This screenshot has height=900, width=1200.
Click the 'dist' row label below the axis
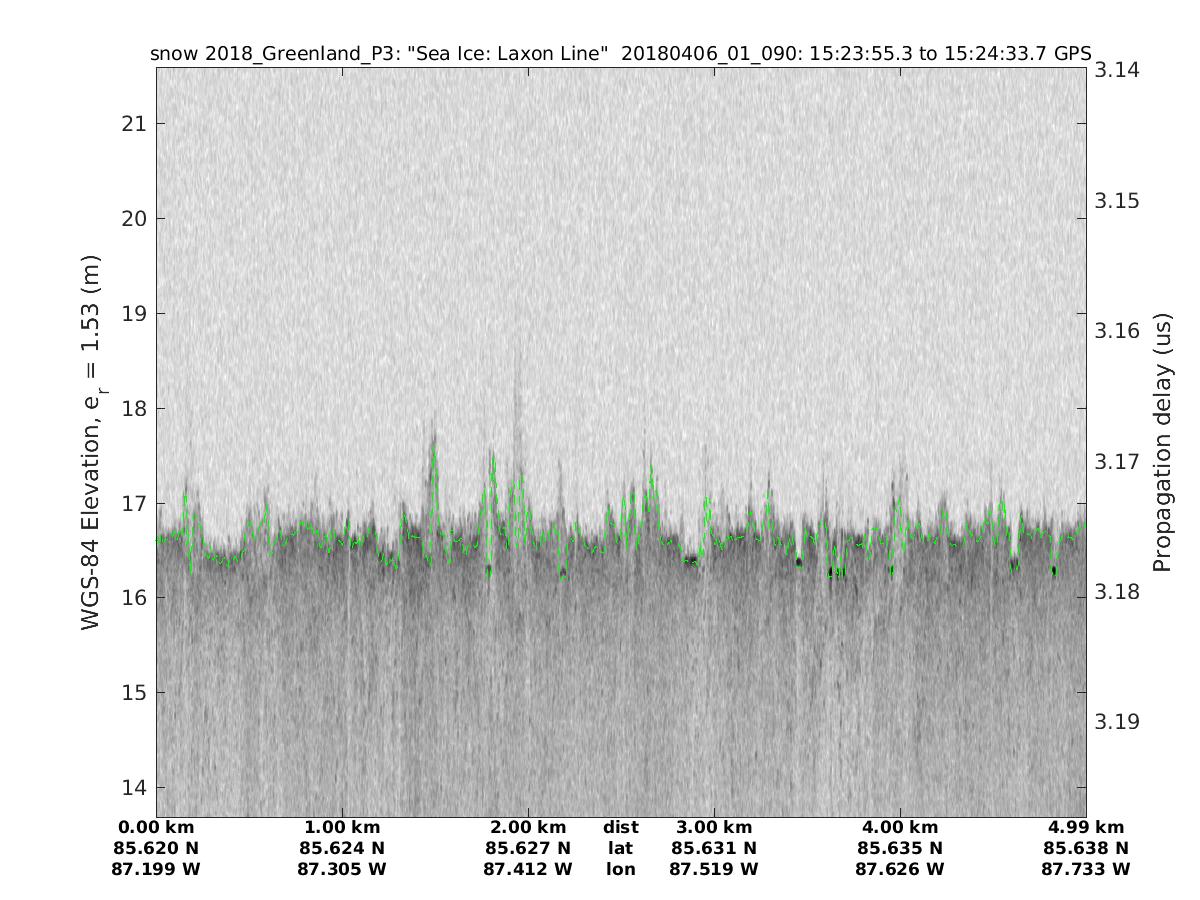pyautogui.click(x=620, y=827)
